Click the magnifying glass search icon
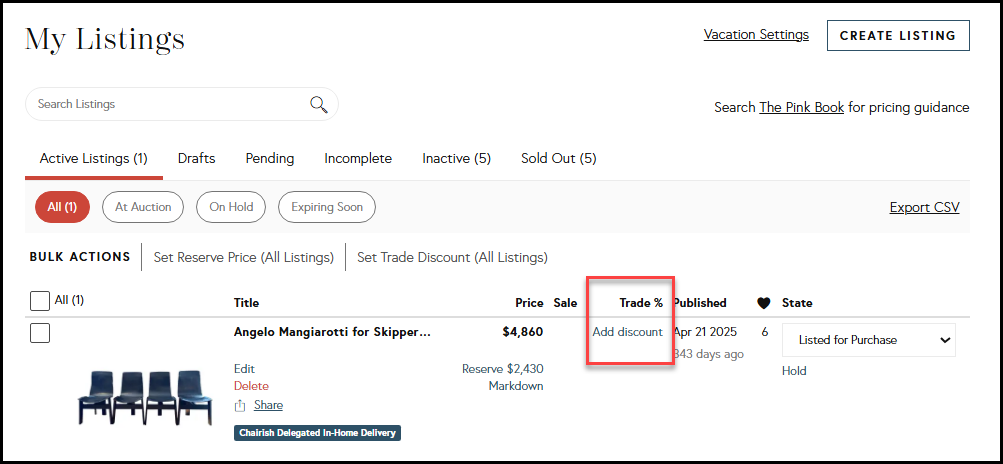The height and width of the screenshot is (464, 1003). pyautogui.click(x=319, y=104)
